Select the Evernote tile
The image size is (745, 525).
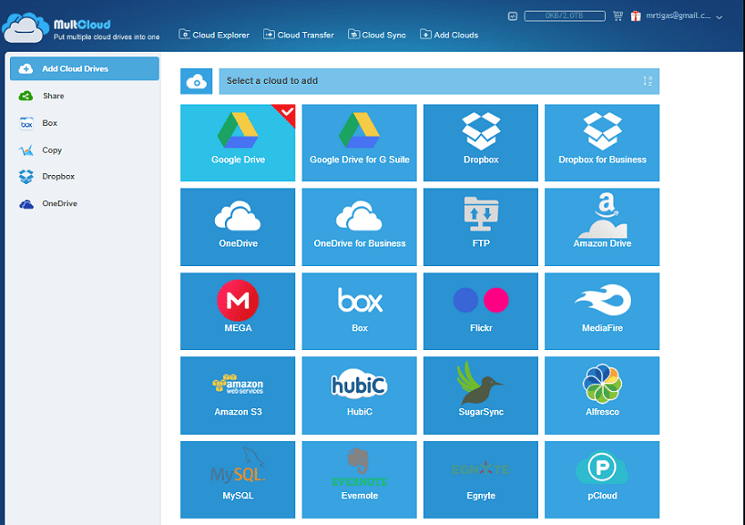point(359,479)
